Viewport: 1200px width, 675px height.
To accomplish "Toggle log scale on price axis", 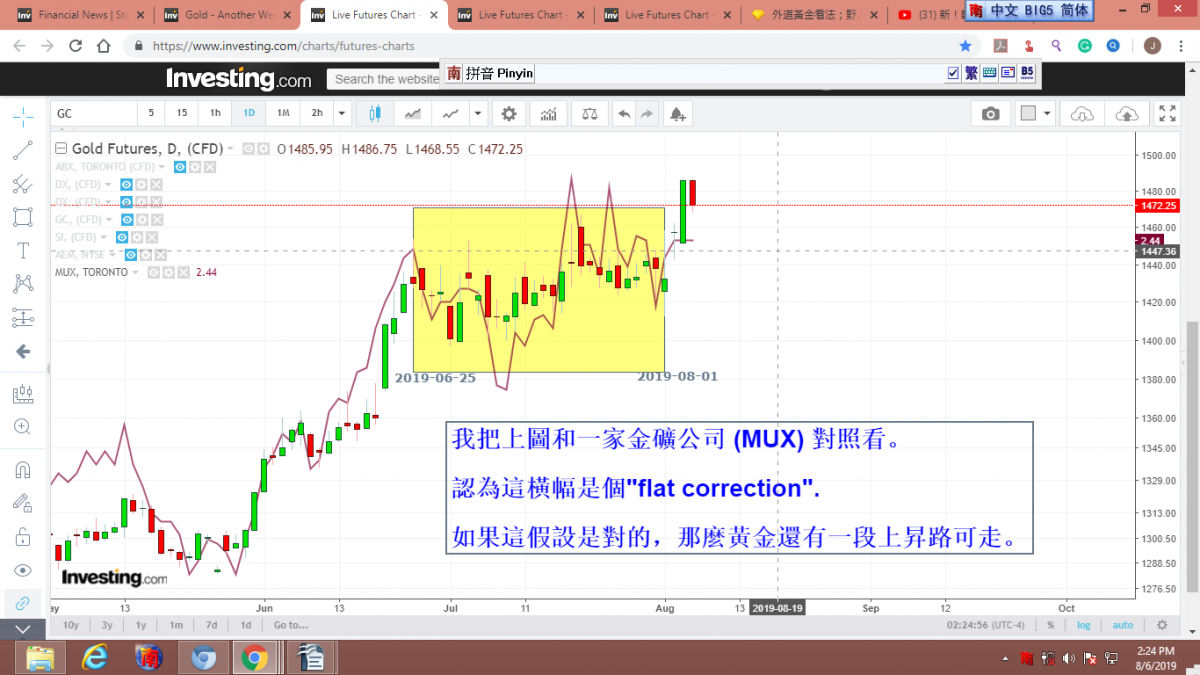I will pyautogui.click(x=1082, y=625).
